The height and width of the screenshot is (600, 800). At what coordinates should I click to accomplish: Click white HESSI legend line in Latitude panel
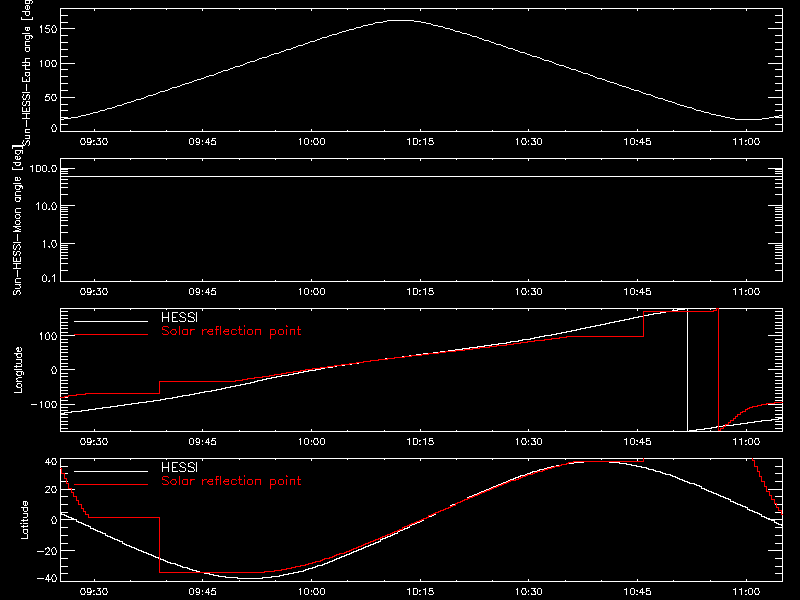111,471
